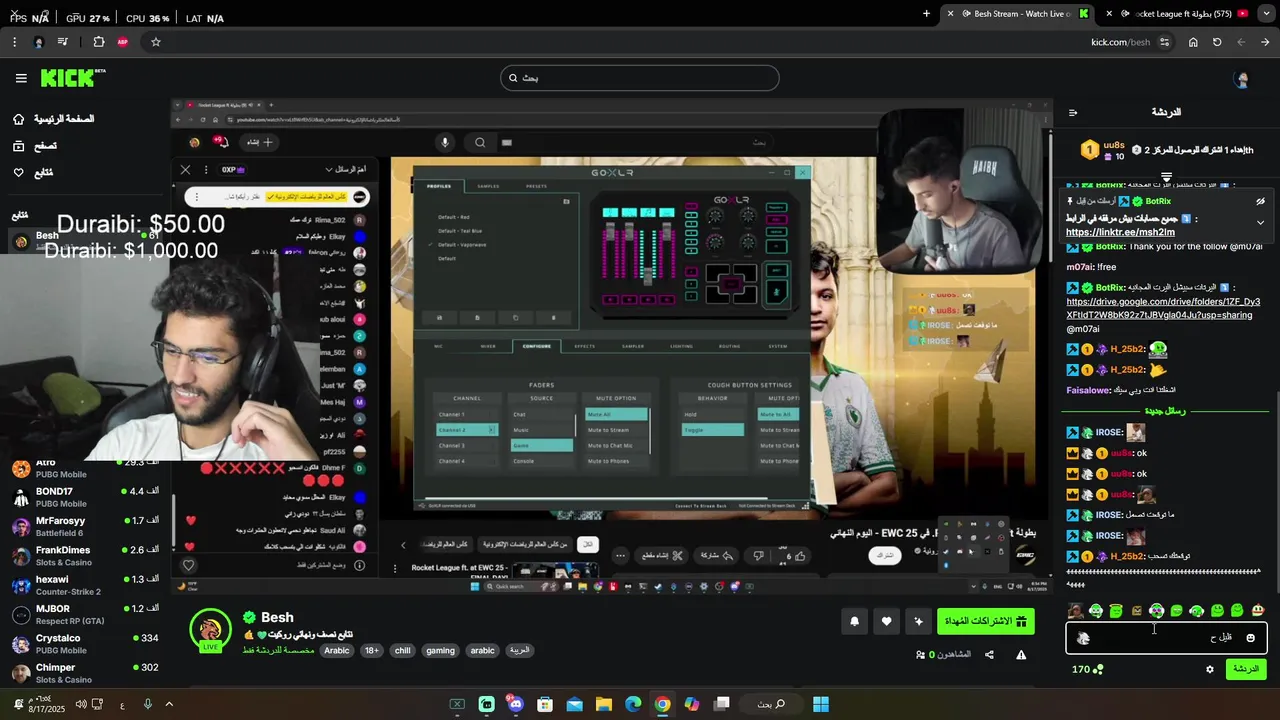This screenshot has height=720, width=1280.
Task: Open hexawi channel in sidebar
Action: [85, 584]
